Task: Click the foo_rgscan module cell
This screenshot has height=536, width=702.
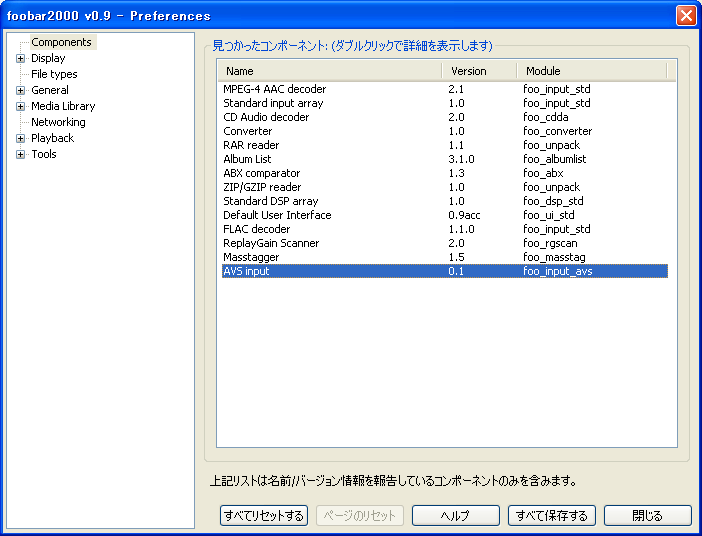Action: pyautogui.click(x=550, y=243)
